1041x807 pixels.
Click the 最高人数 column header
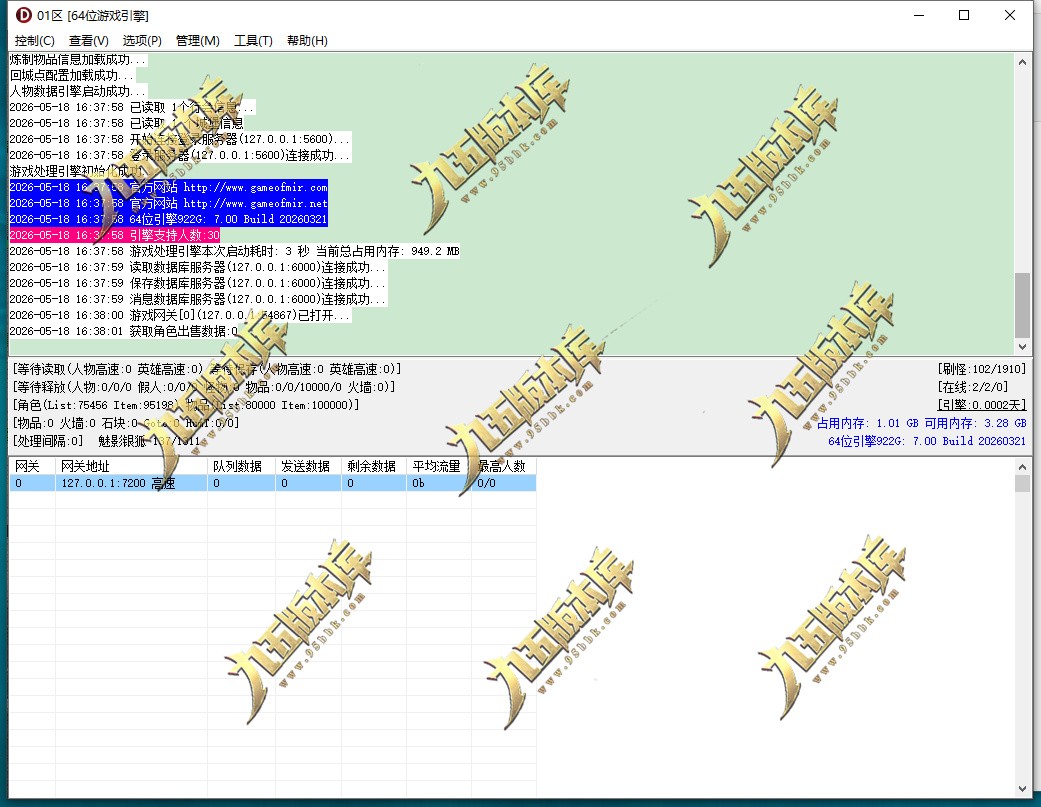point(503,466)
